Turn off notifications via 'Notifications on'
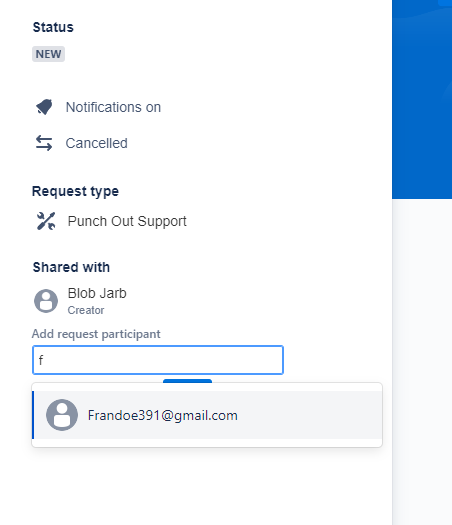This screenshot has width=452, height=525. 113,107
